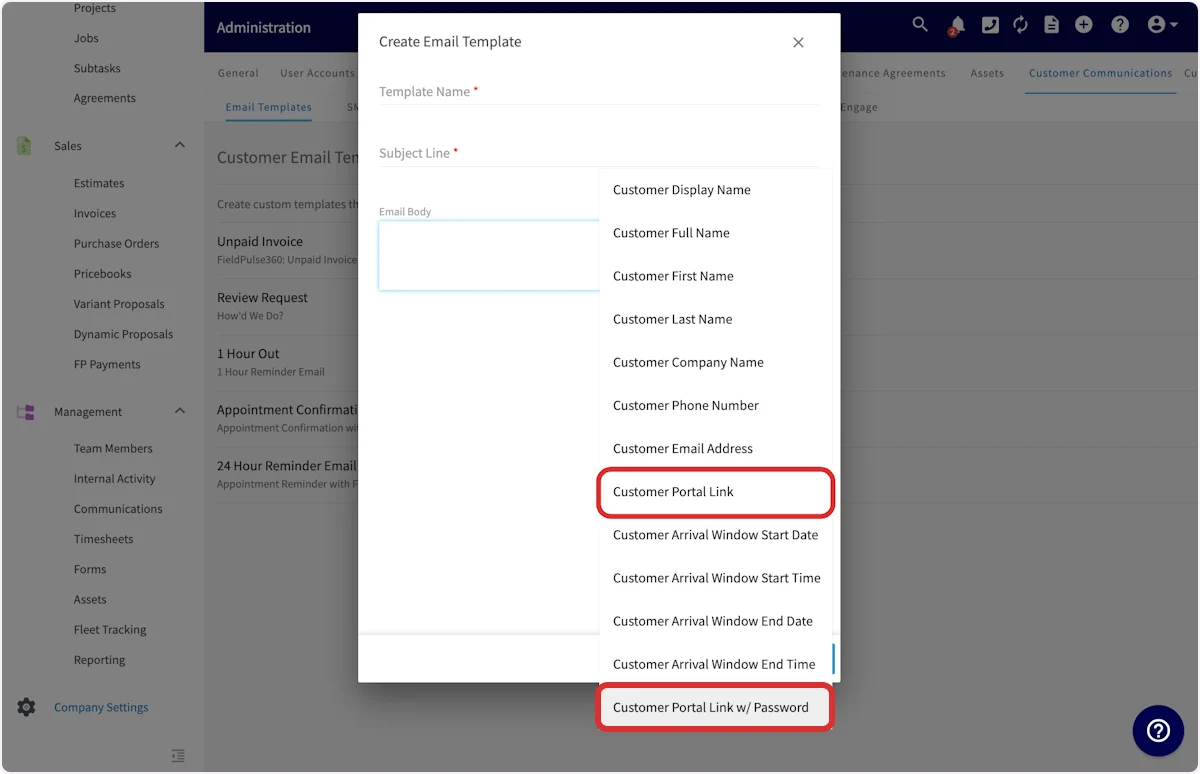This screenshot has width=1200, height=774.
Task: Select Customer Arrival Window Start Date
Action: tap(715, 535)
